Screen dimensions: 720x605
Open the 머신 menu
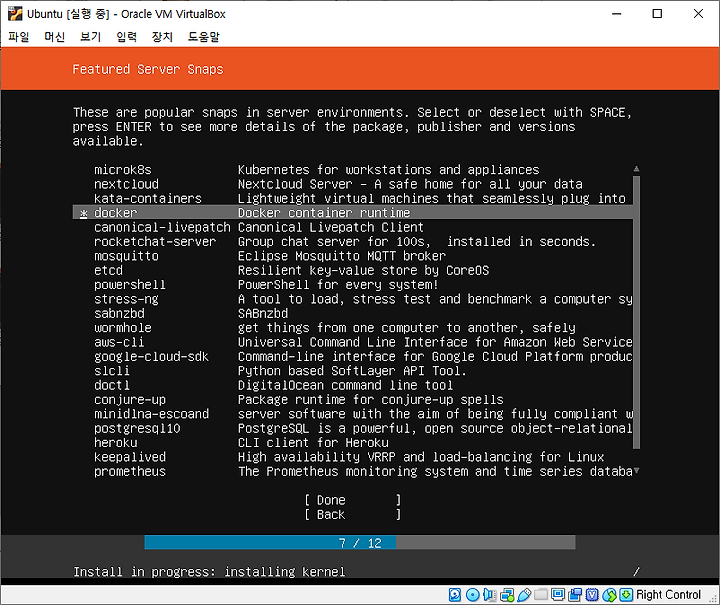coord(55,36)
